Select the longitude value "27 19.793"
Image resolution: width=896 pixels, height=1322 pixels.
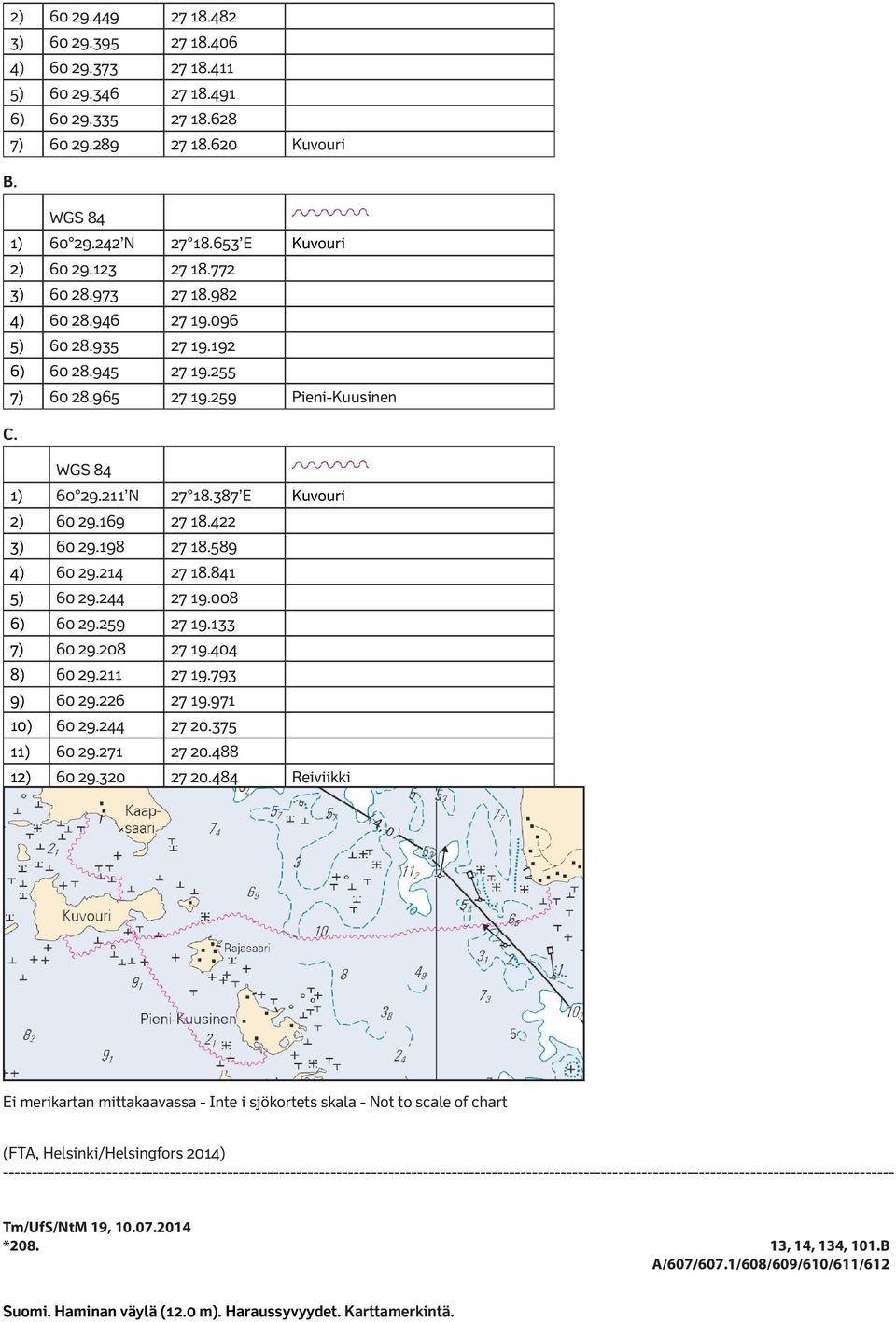point(203,675)
